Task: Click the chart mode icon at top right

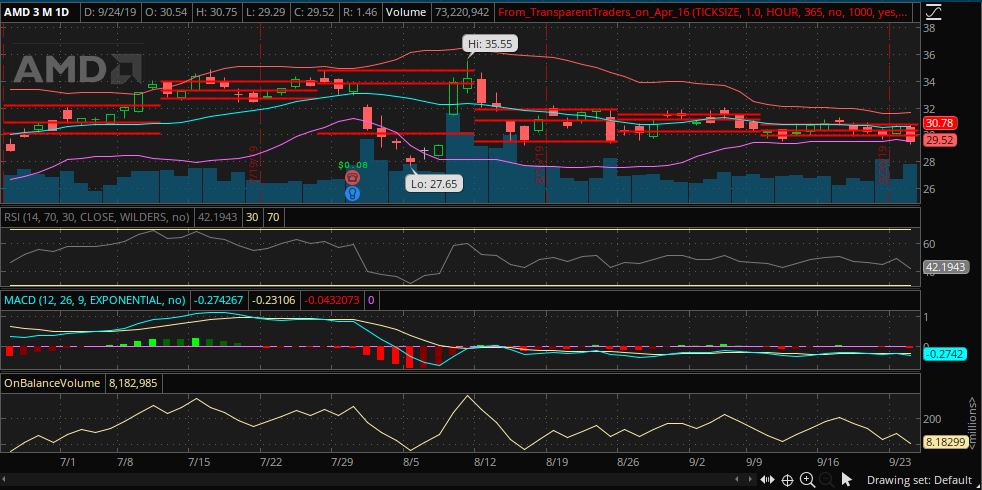Action: (x=933, y=12)
